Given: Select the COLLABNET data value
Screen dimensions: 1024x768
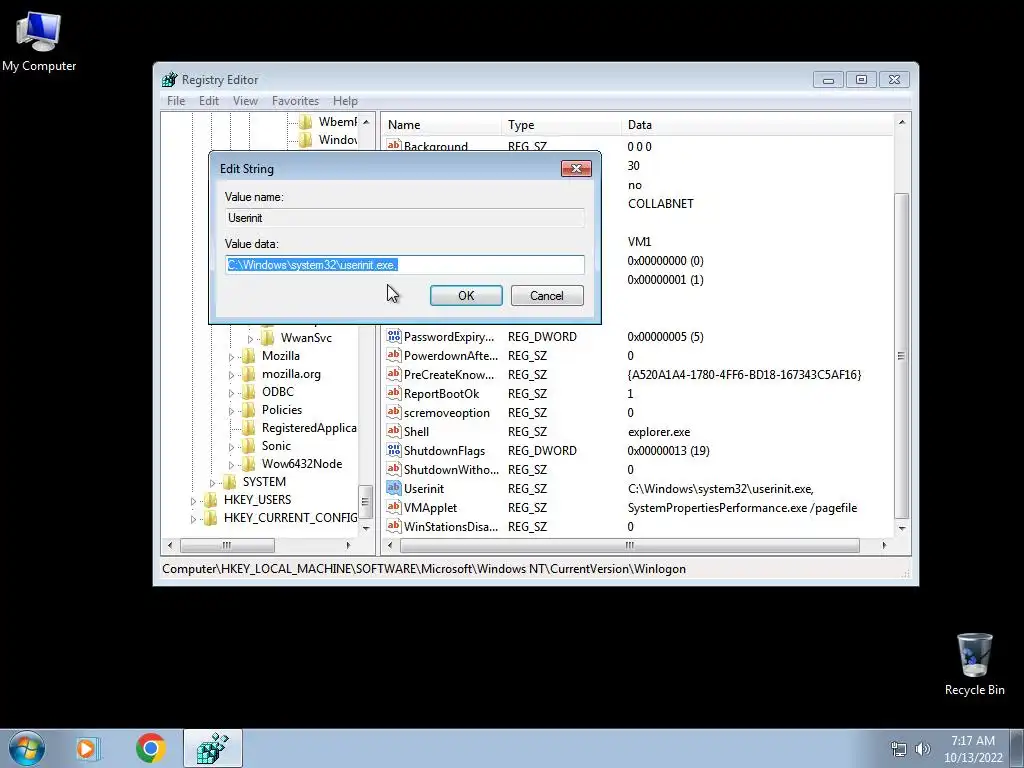Looking at the screenshot, I should (660, 204).
